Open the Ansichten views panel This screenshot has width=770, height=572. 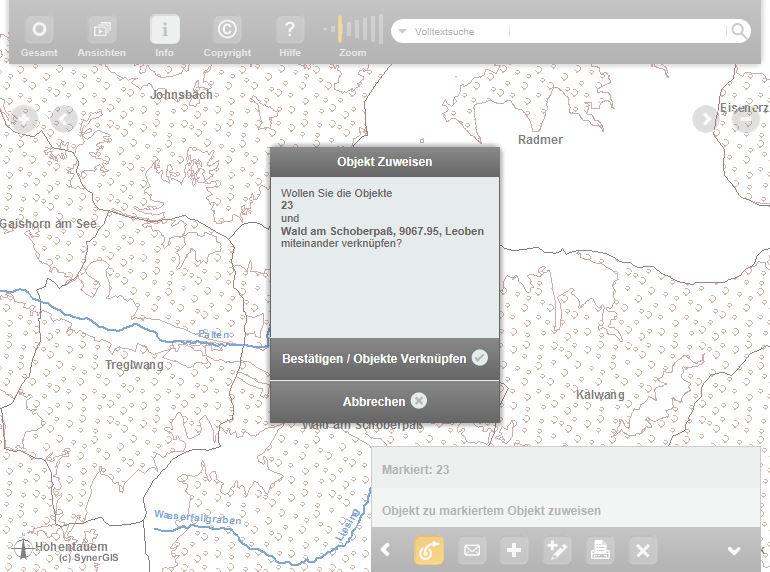[x=102, y=30]
